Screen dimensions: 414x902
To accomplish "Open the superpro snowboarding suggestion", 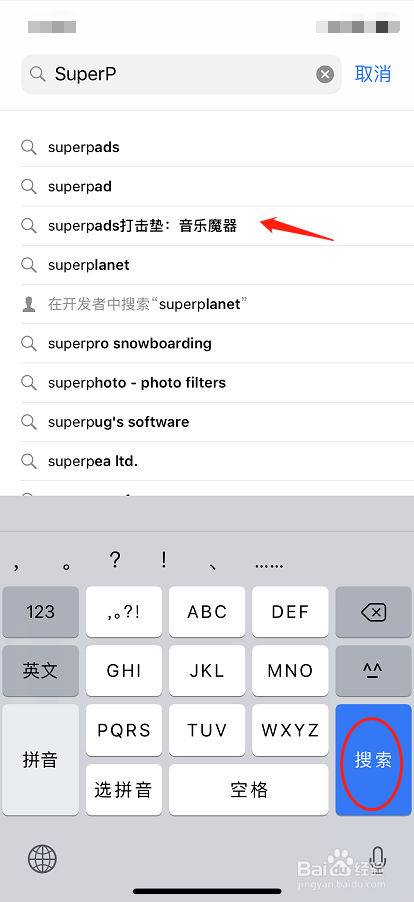I will tap(217, 343).
